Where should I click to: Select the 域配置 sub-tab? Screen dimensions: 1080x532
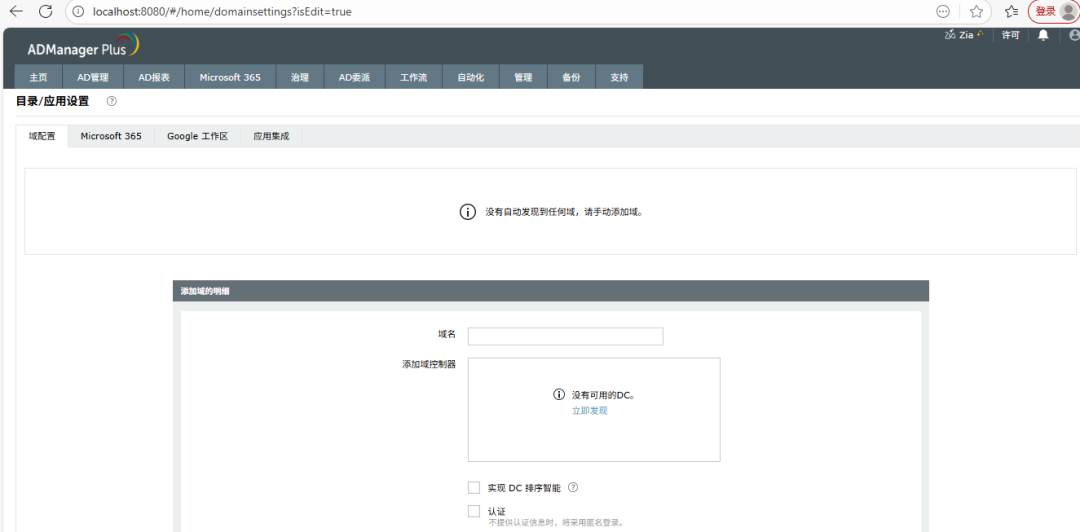42,136
